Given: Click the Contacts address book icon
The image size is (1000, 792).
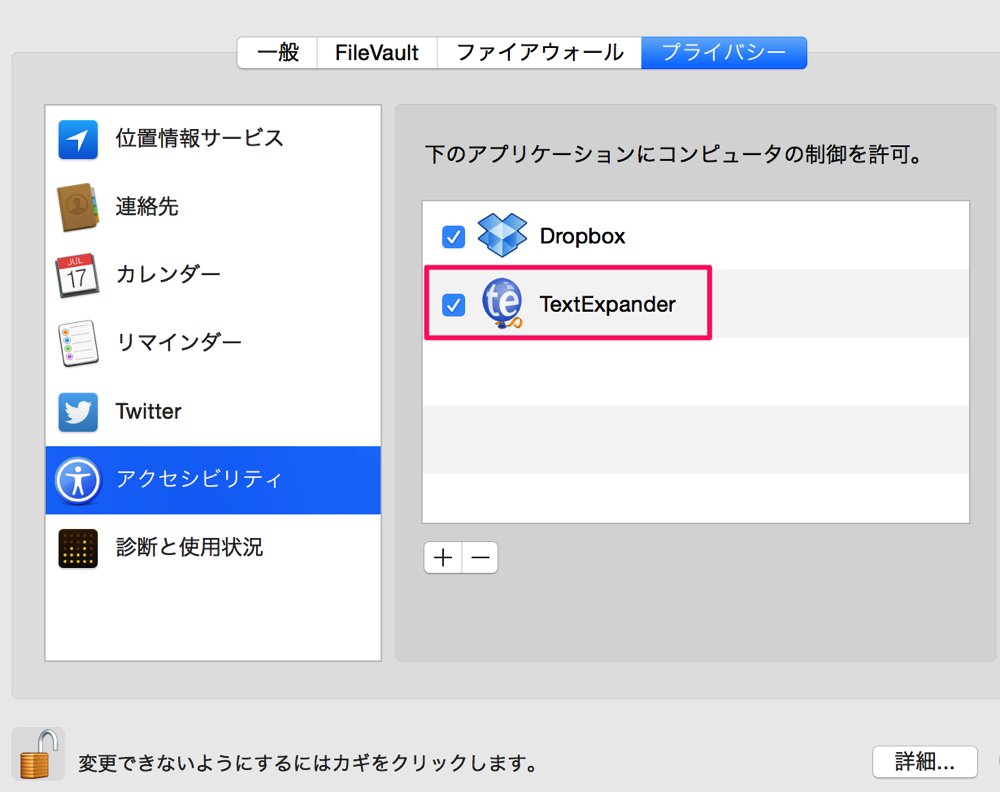Looking at the screenshot, I should [x=78, y=207].
